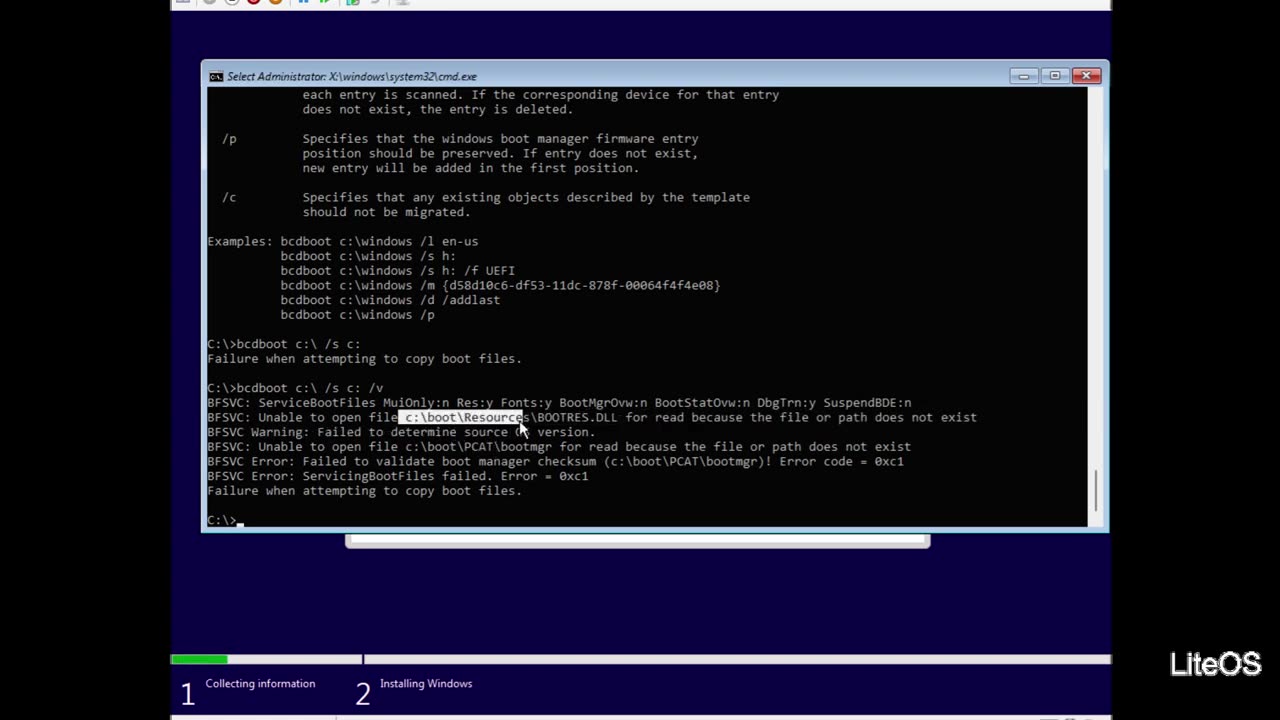
Task: Click the cmd.exe window title text
Action: [352, 76]
